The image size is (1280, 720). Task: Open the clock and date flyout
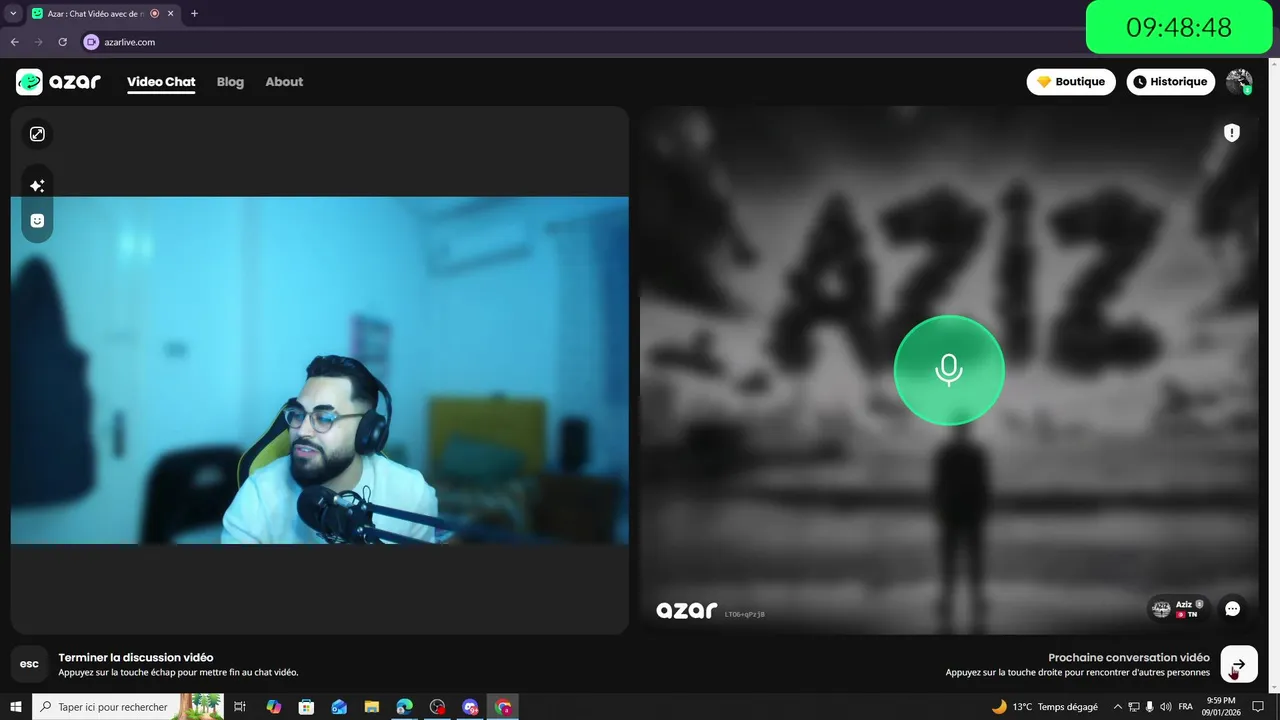point(1221,707)
